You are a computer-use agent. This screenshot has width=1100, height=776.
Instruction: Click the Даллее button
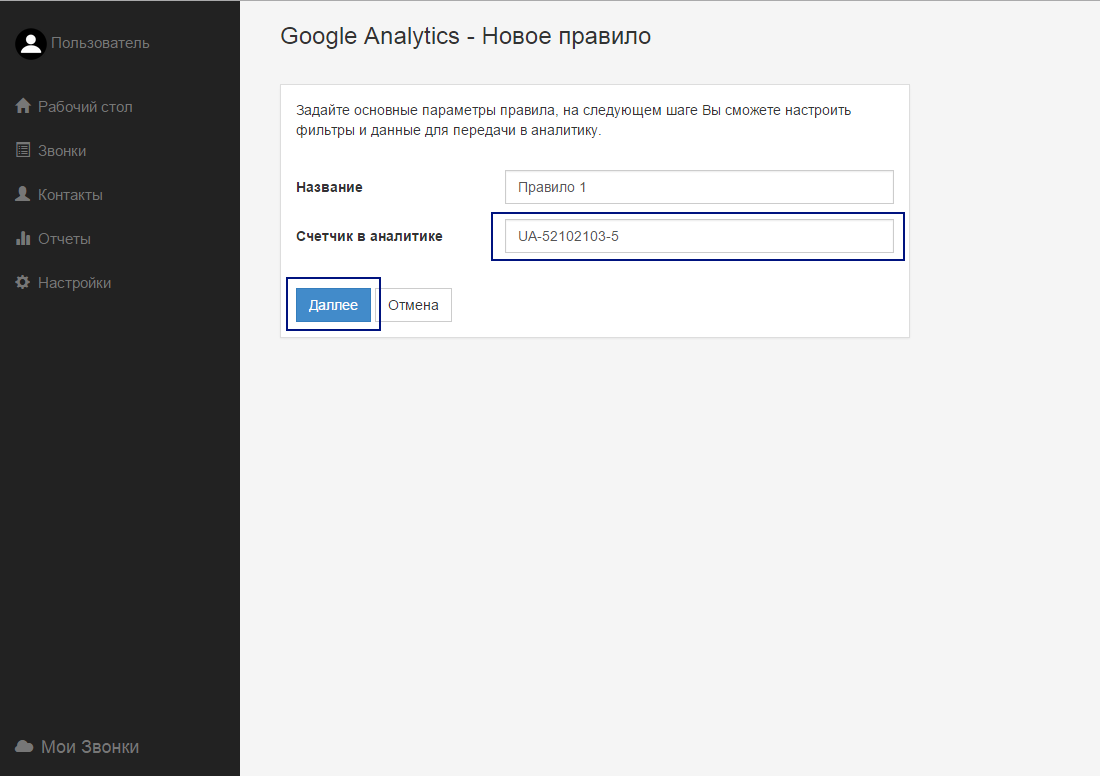coord(333,305)
